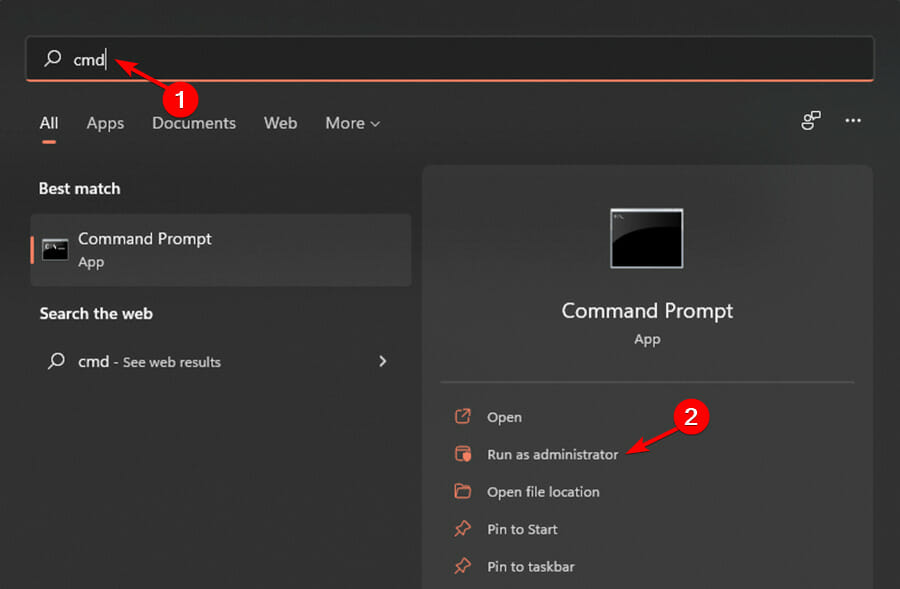The width and height of the screenshot is (900, 589).
Task: Click the Open file location folder icon
Action: point(463,492)
